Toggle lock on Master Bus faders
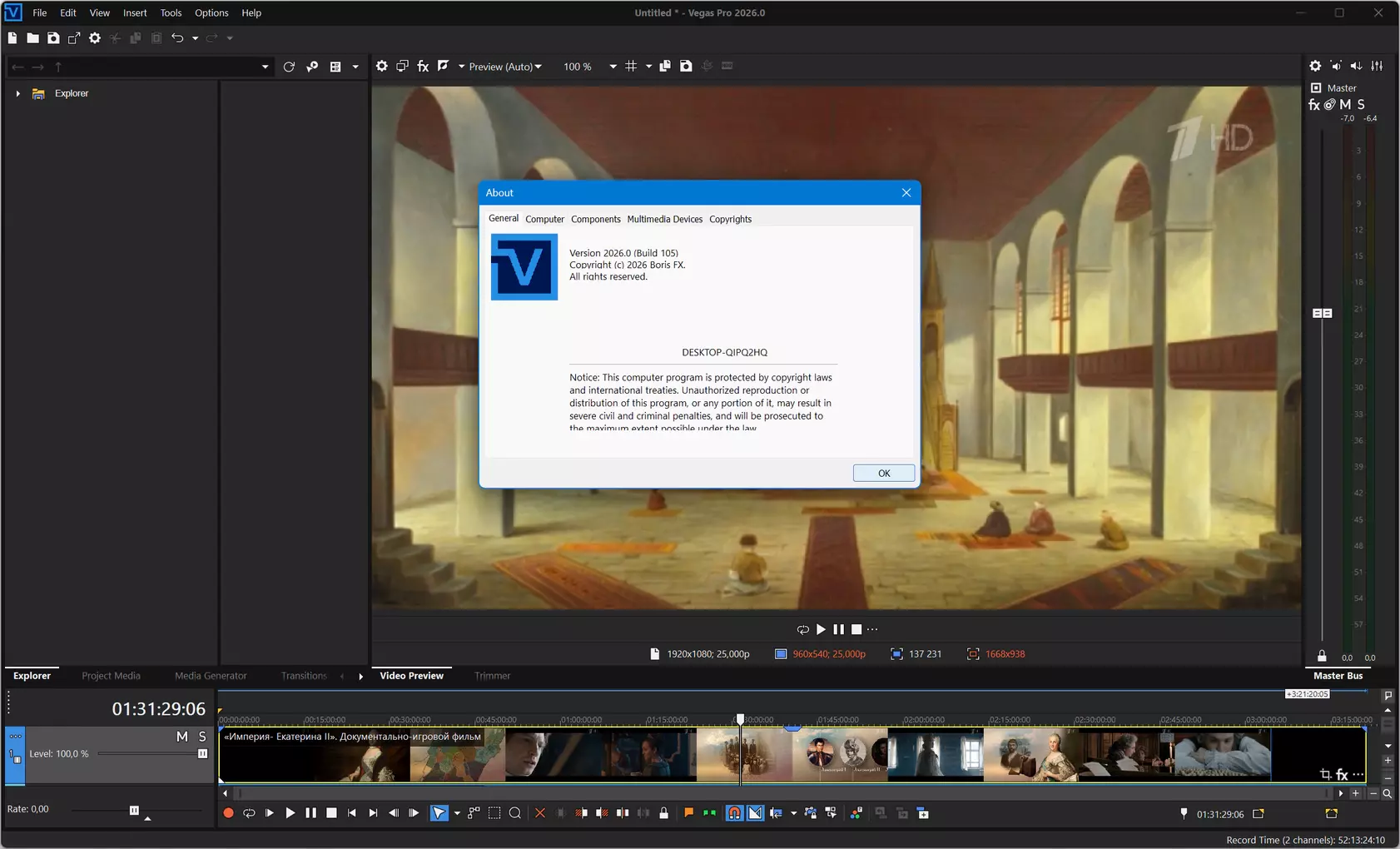1400x849 pixels. [1322, 656]
